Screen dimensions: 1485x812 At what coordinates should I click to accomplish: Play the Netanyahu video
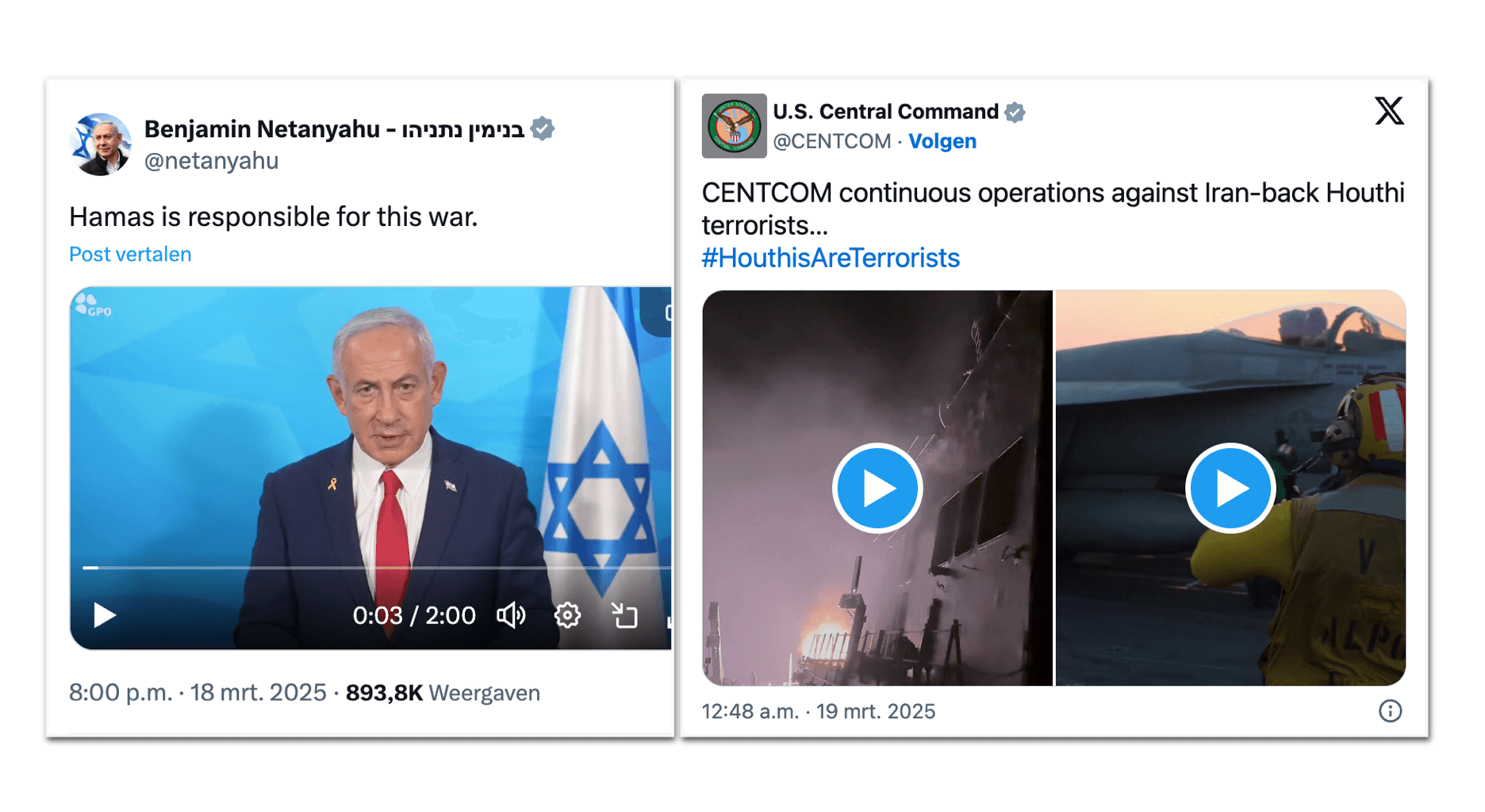point(104,615)
